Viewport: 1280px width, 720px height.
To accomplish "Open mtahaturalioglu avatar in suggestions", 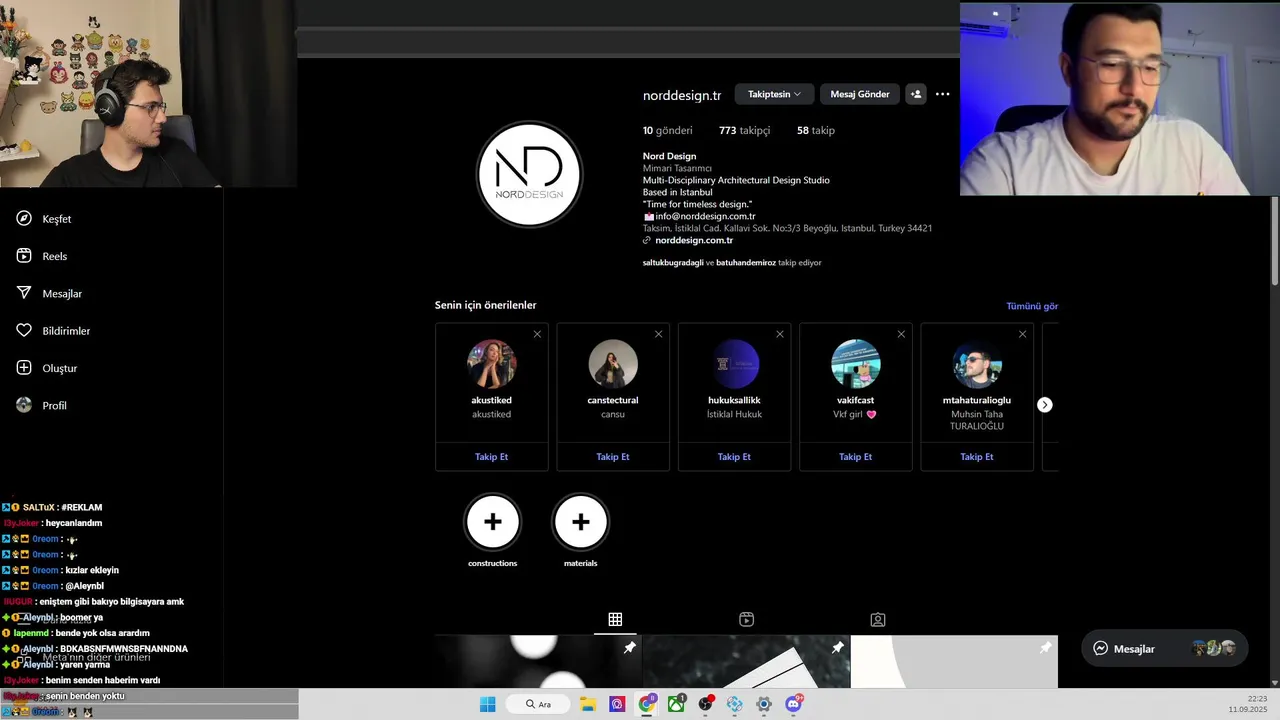I will [x=977, y=364].
